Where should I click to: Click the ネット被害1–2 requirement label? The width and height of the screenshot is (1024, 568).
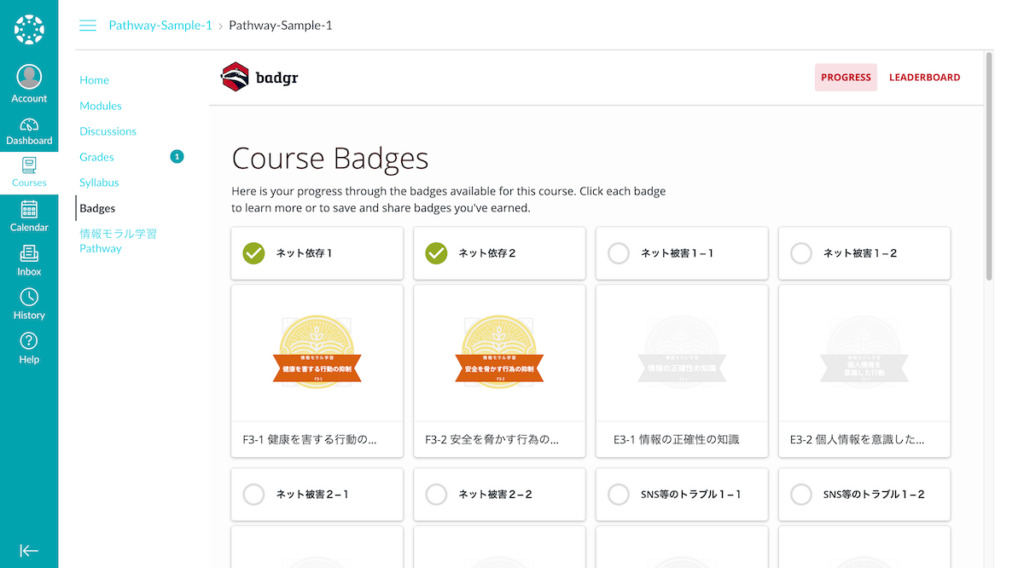tap(859, 253)
